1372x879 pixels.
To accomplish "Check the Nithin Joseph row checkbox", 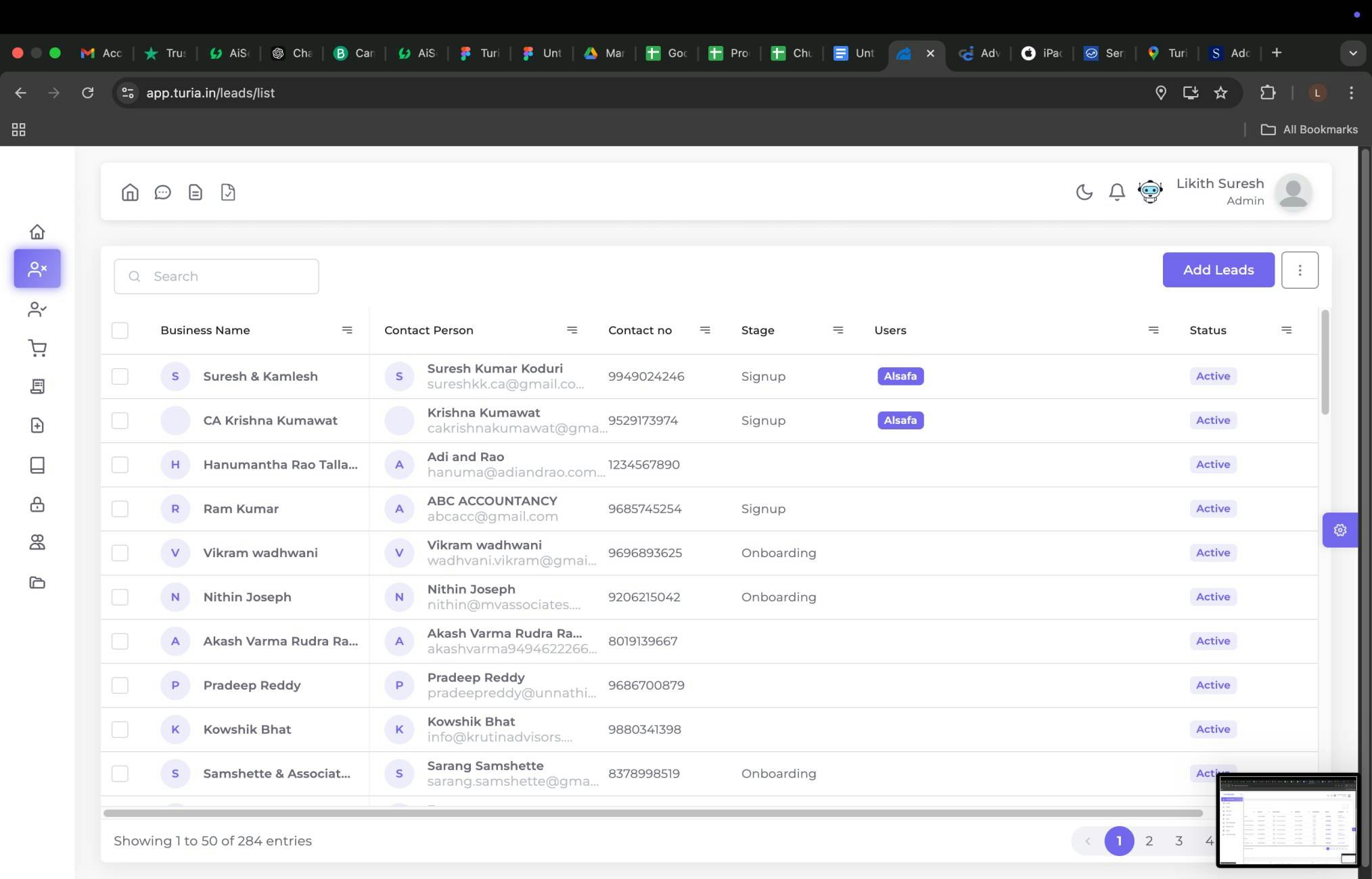I will point(120,597).
